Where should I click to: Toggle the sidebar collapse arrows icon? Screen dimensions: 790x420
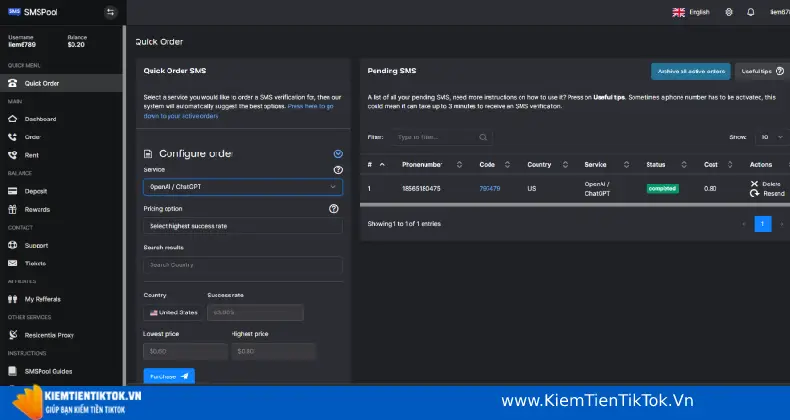[x=110, y=13]
